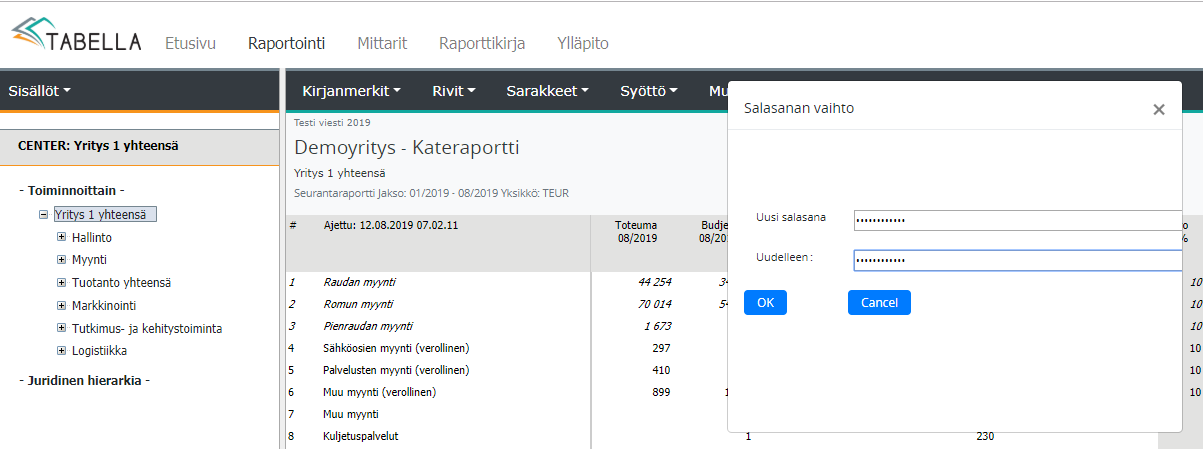Screen dimensions: 1203x449
Task: Open the Sarakkeet dropdown menu
Action: click(547, 91)
